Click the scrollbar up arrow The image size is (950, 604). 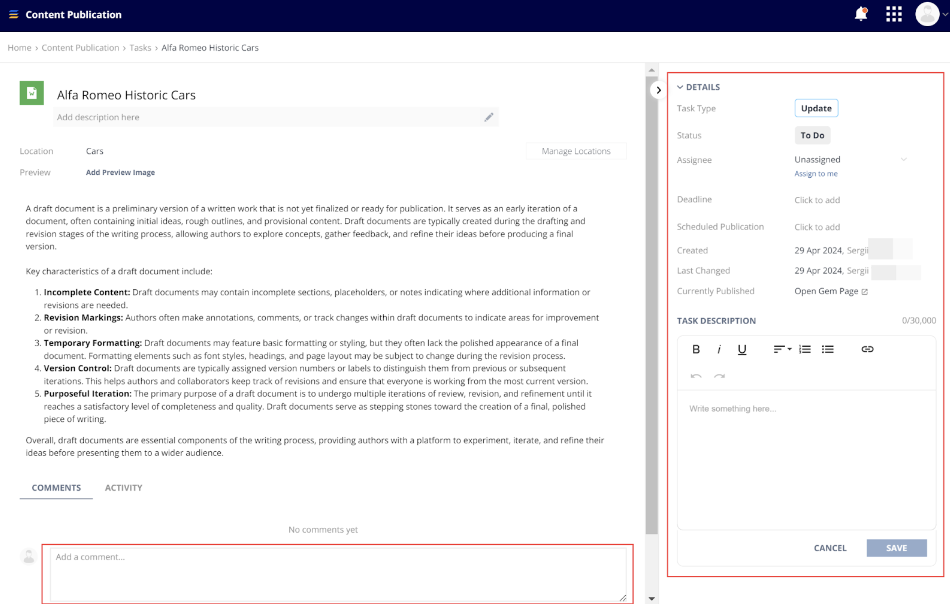652,70
